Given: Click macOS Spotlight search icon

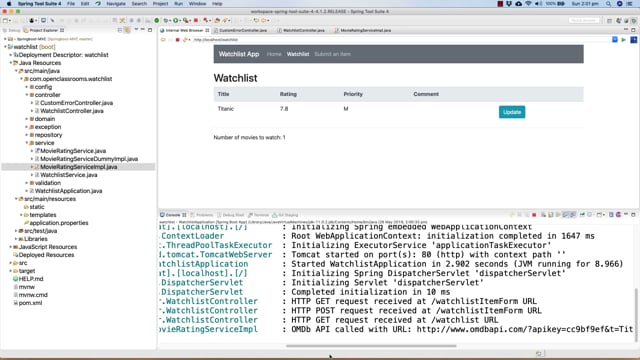Looking at the screenshot, I should click(608, 4).
